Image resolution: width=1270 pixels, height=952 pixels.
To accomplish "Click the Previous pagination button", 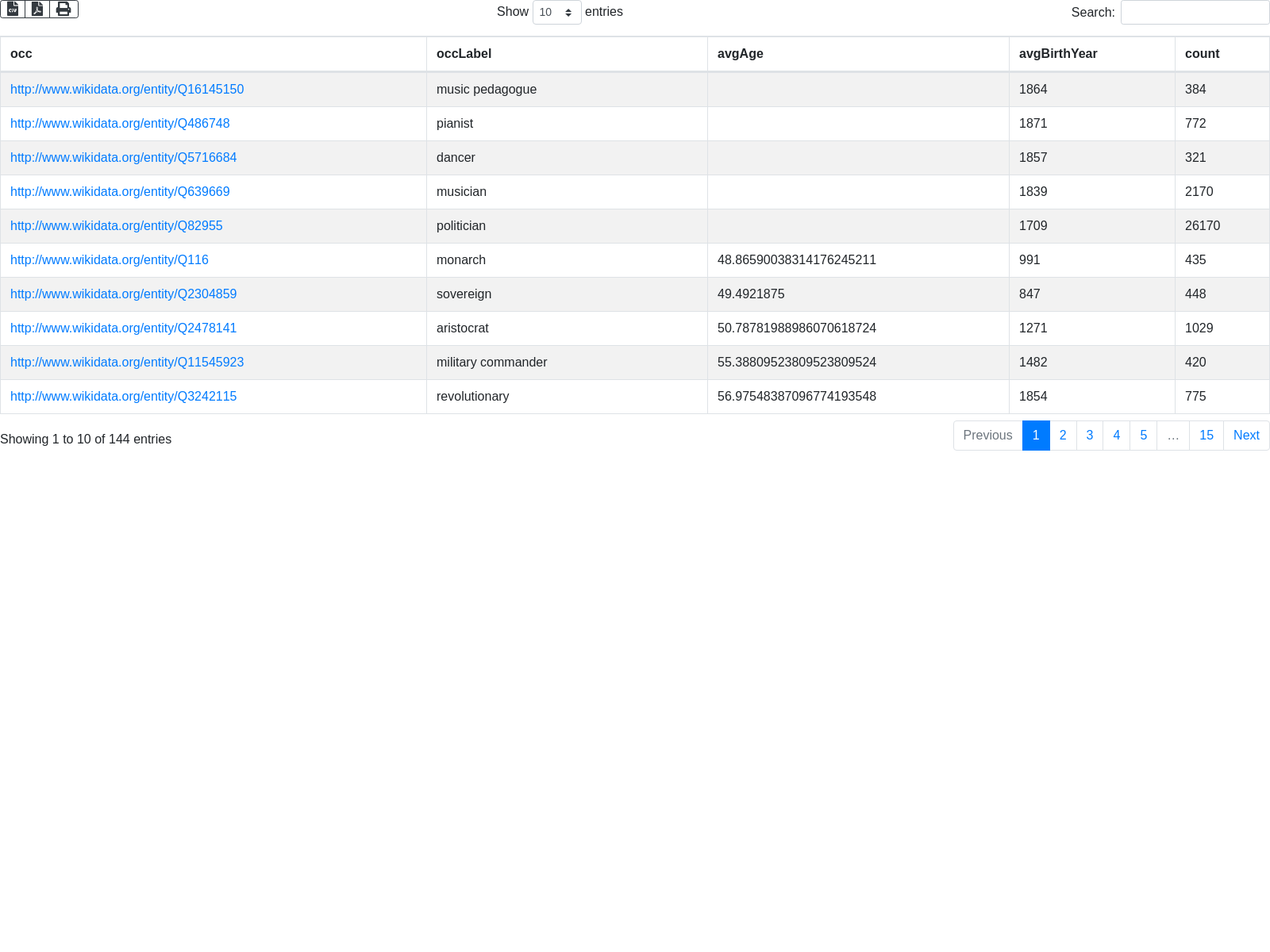I will (x=987, y=436).
